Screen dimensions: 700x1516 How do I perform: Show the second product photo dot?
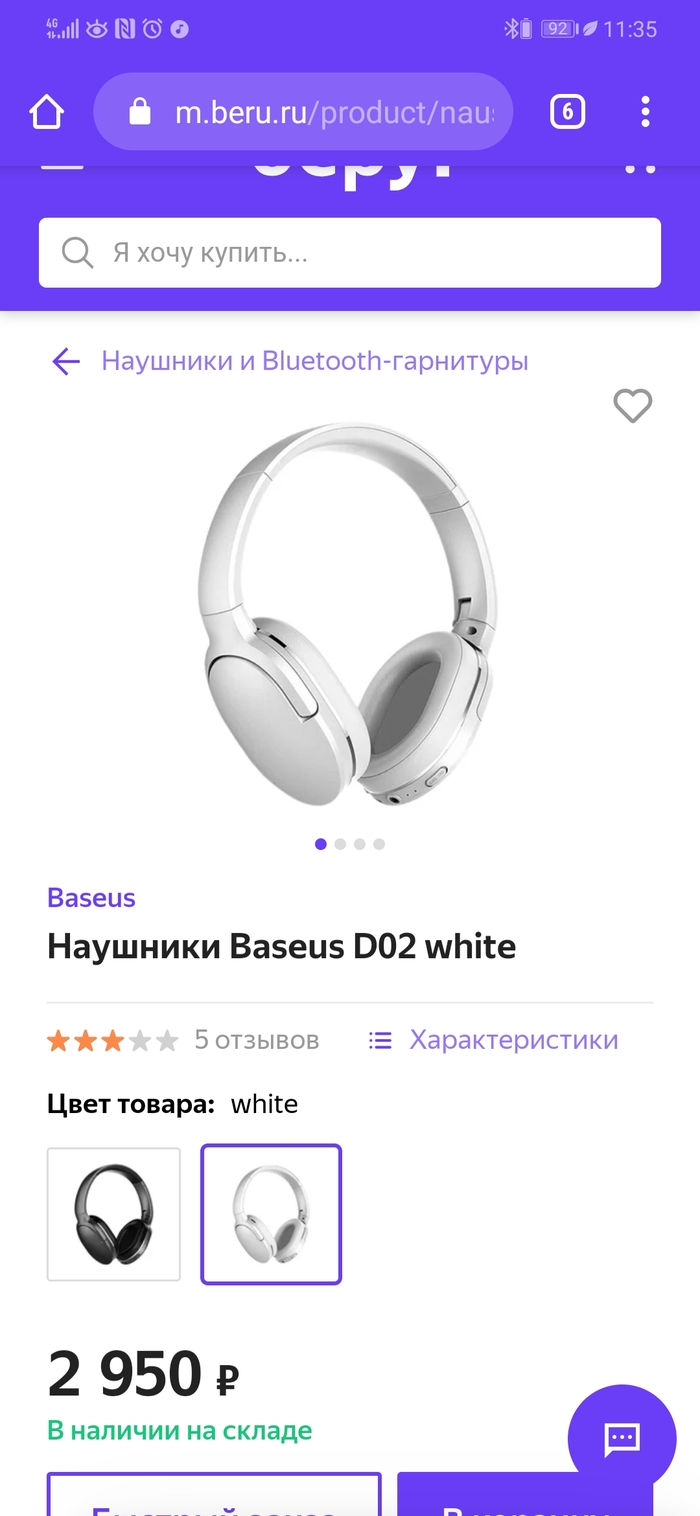click(340, 844)
